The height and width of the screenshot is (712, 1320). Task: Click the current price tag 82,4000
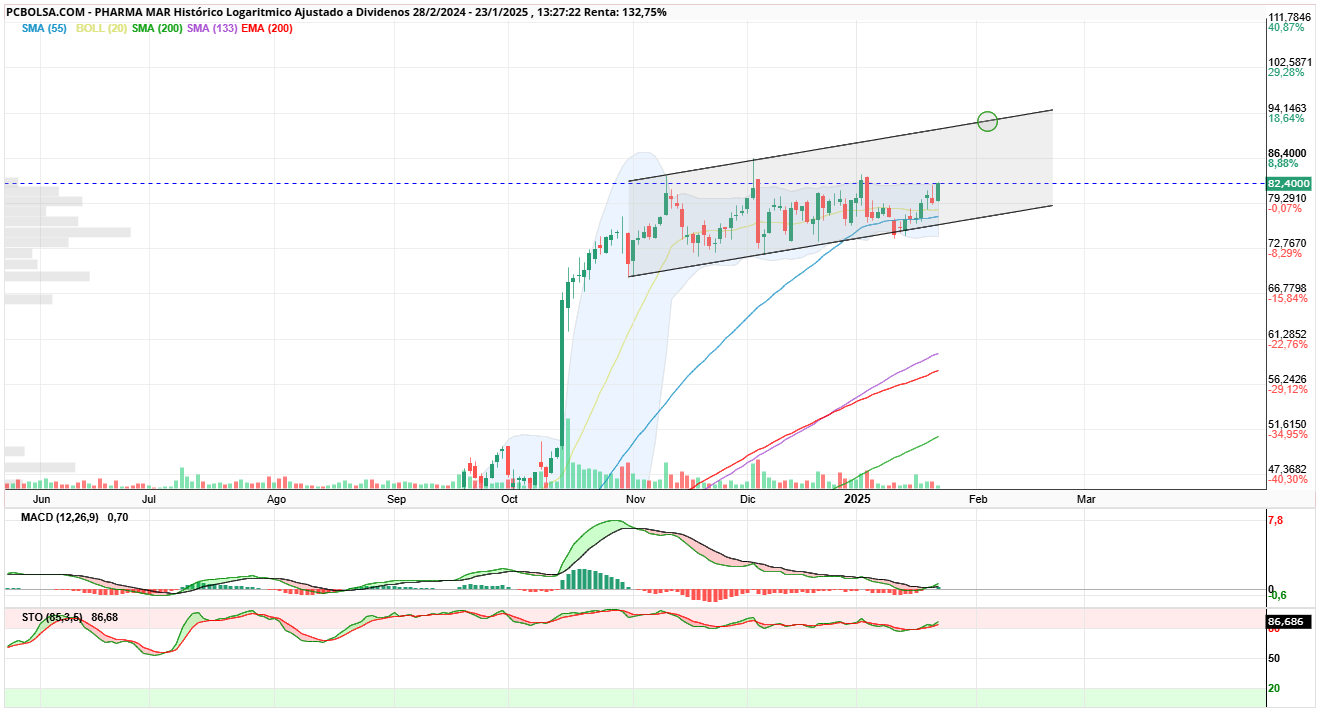point(1288,184)
